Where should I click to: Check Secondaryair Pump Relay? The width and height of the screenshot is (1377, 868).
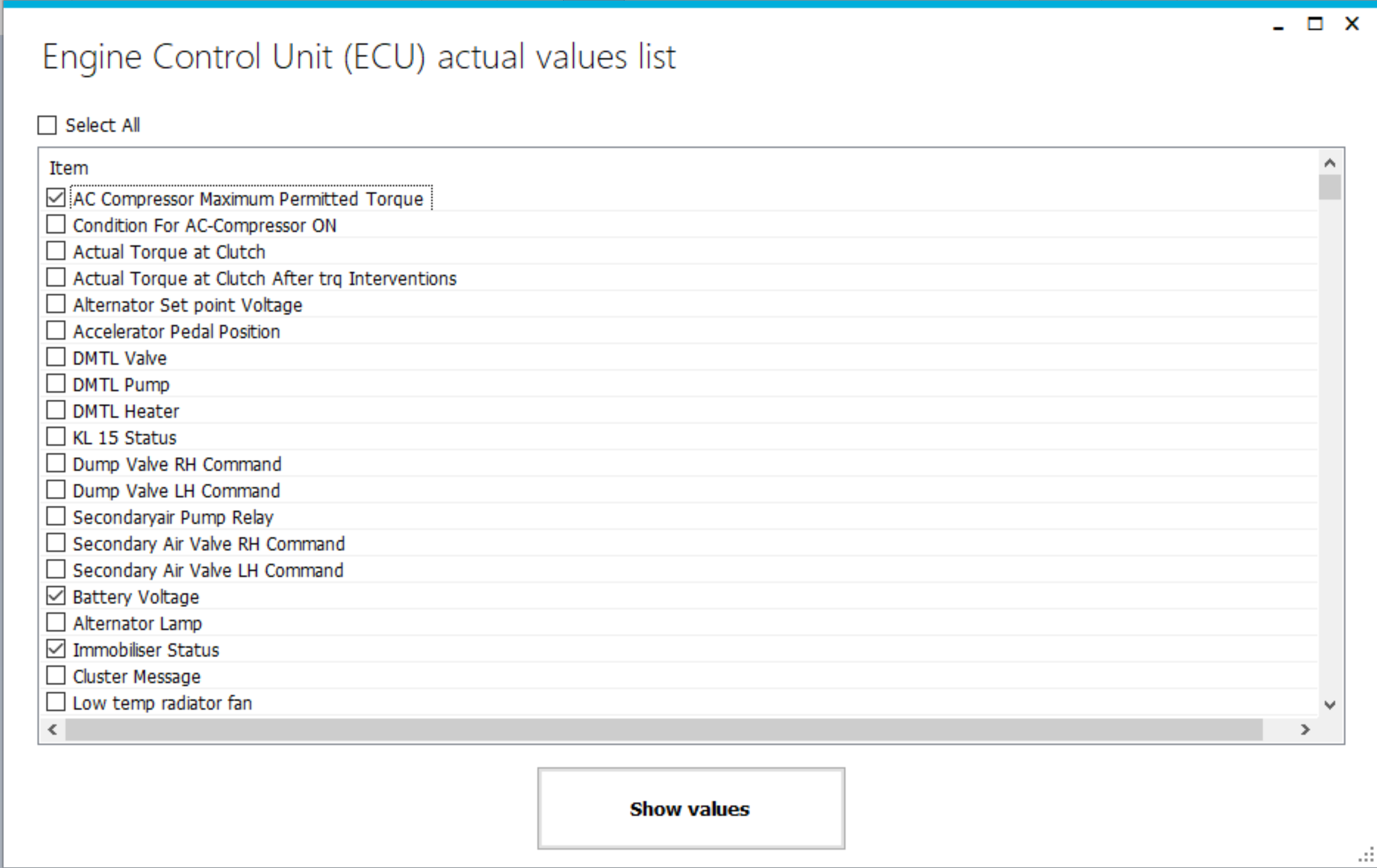tap(56, 517)
